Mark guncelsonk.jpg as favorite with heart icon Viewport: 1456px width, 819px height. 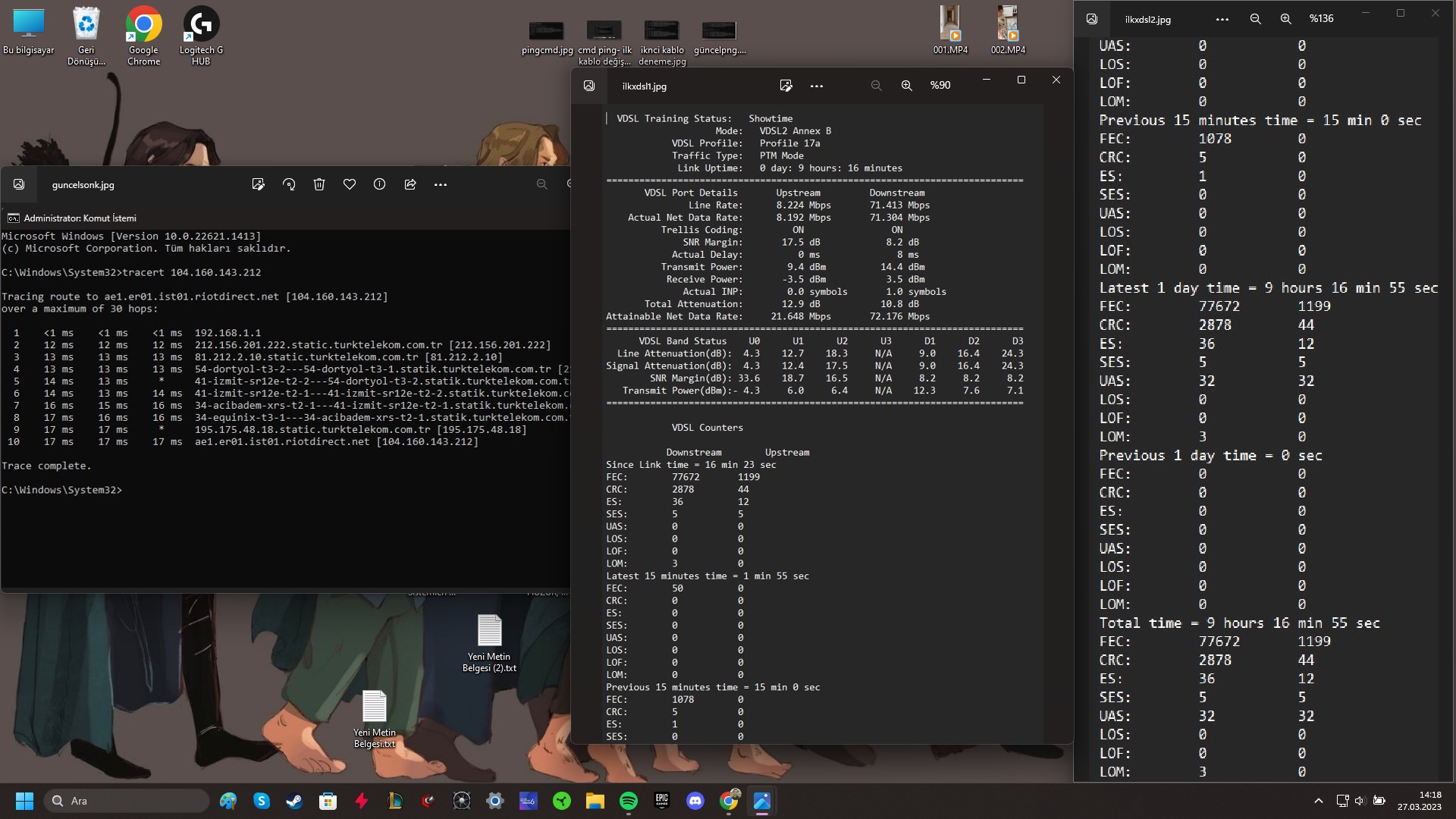tap(350, 184)
